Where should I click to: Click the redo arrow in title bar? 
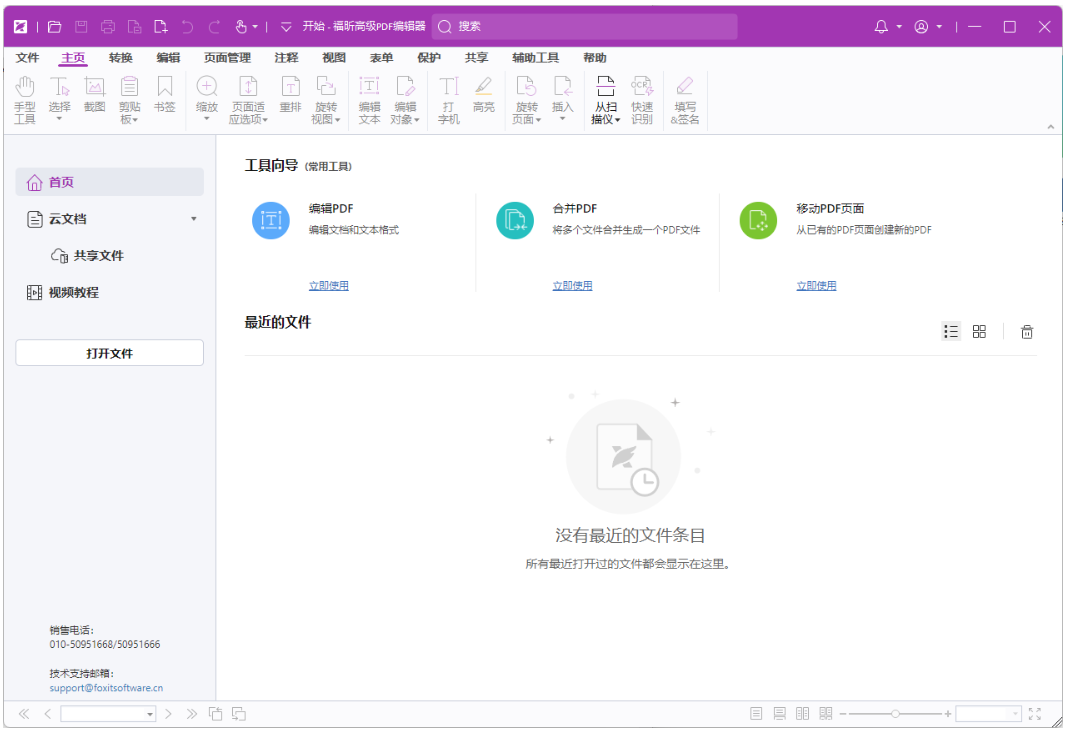pos(214,27)
